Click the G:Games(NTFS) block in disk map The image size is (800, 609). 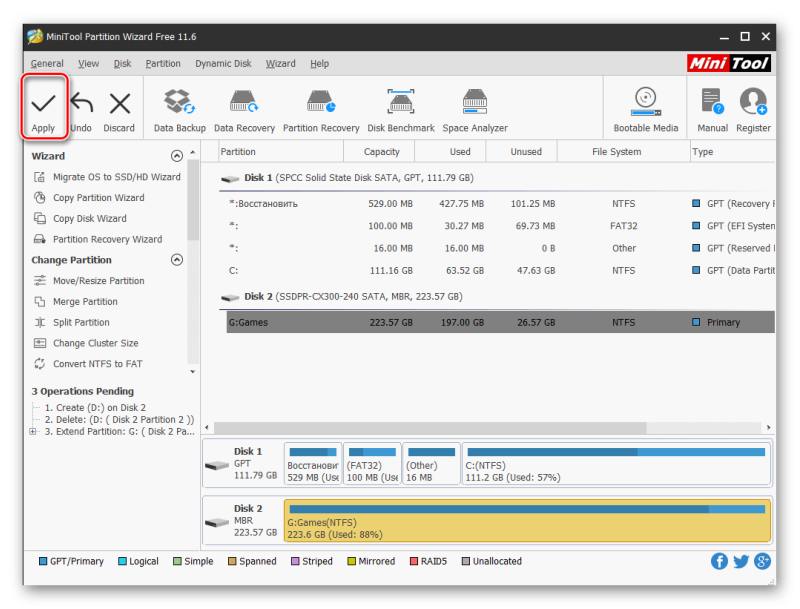pyautogui.click(x=528, y=521)
